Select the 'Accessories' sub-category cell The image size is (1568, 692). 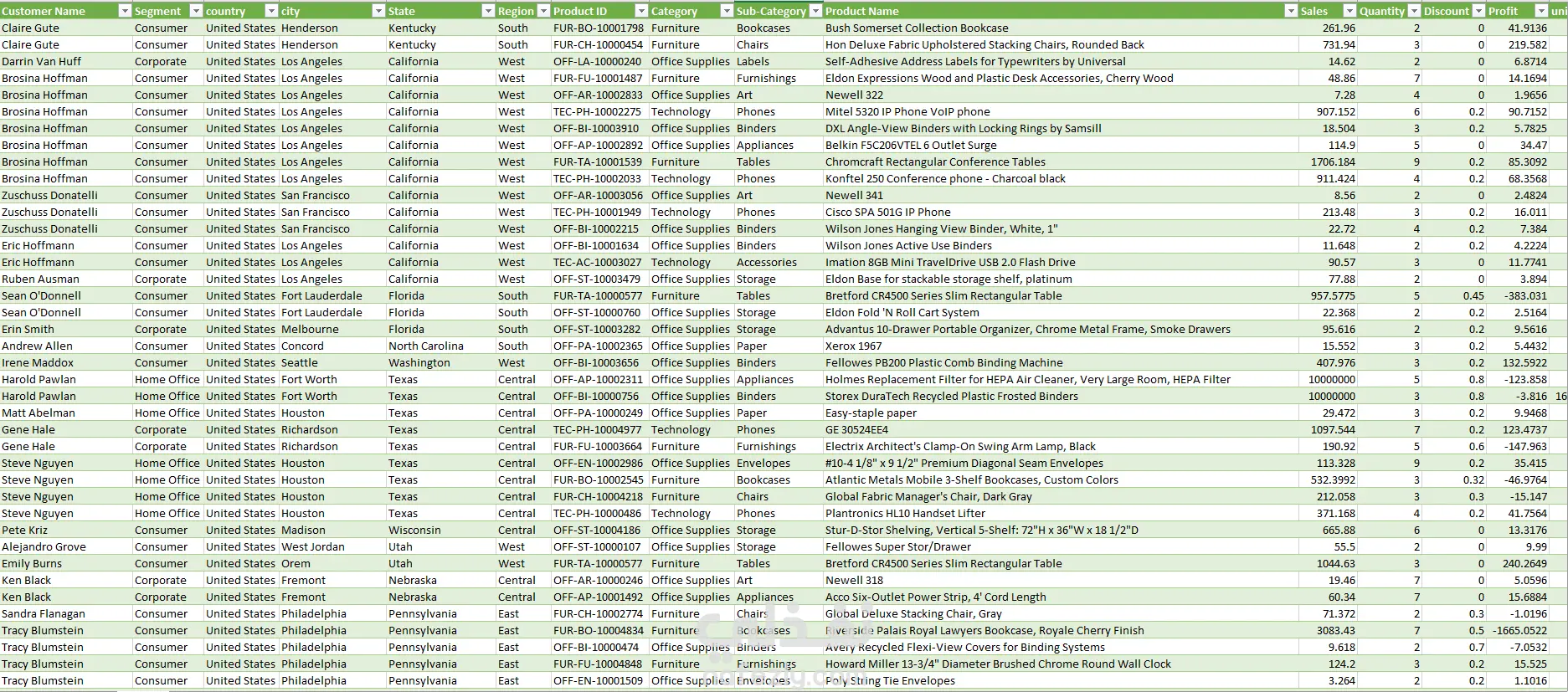pos(777,262)
